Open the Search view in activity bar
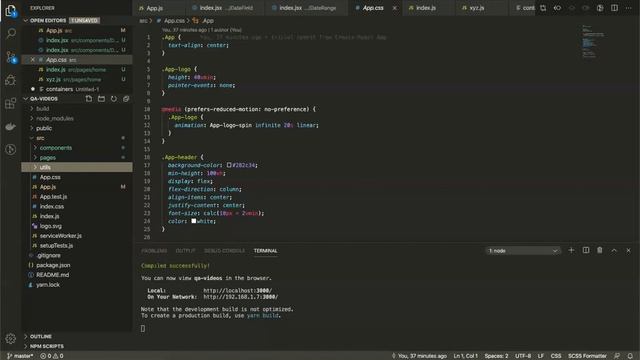Viewport: 640px width, 360px height. click(11, 33)
